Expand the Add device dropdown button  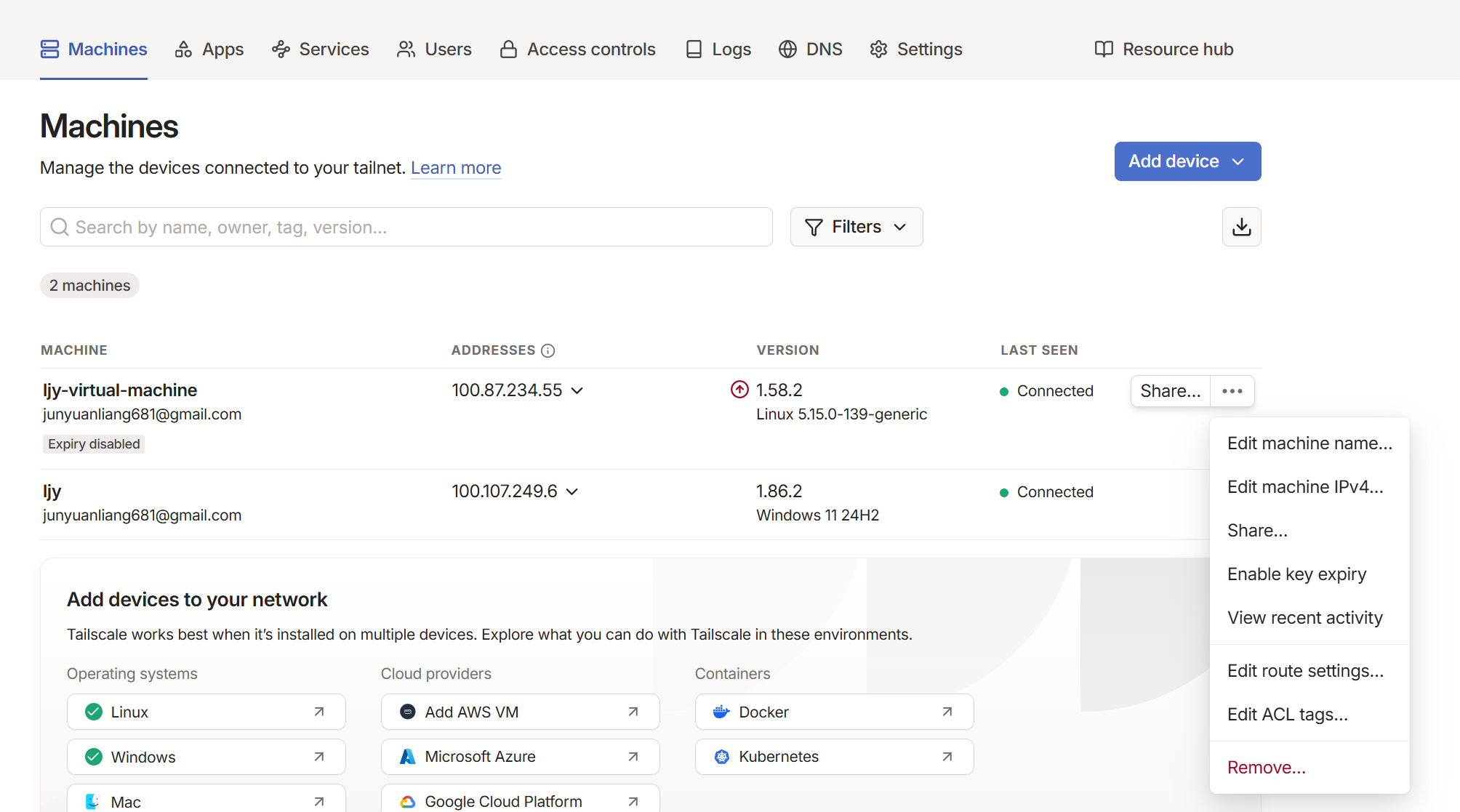(x=1187, y=161)
